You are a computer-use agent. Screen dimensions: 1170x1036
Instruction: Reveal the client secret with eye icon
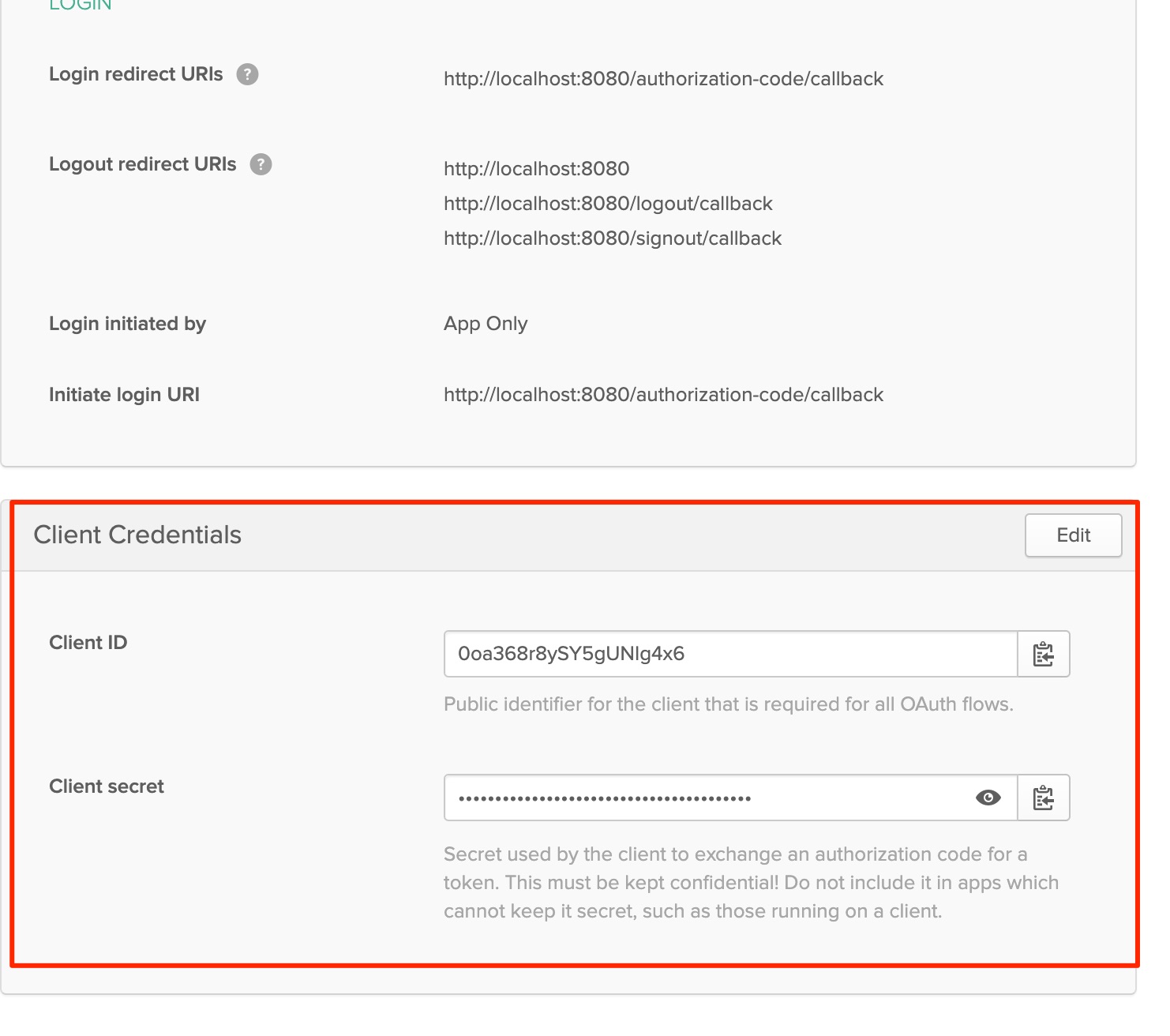coord(988,798)
